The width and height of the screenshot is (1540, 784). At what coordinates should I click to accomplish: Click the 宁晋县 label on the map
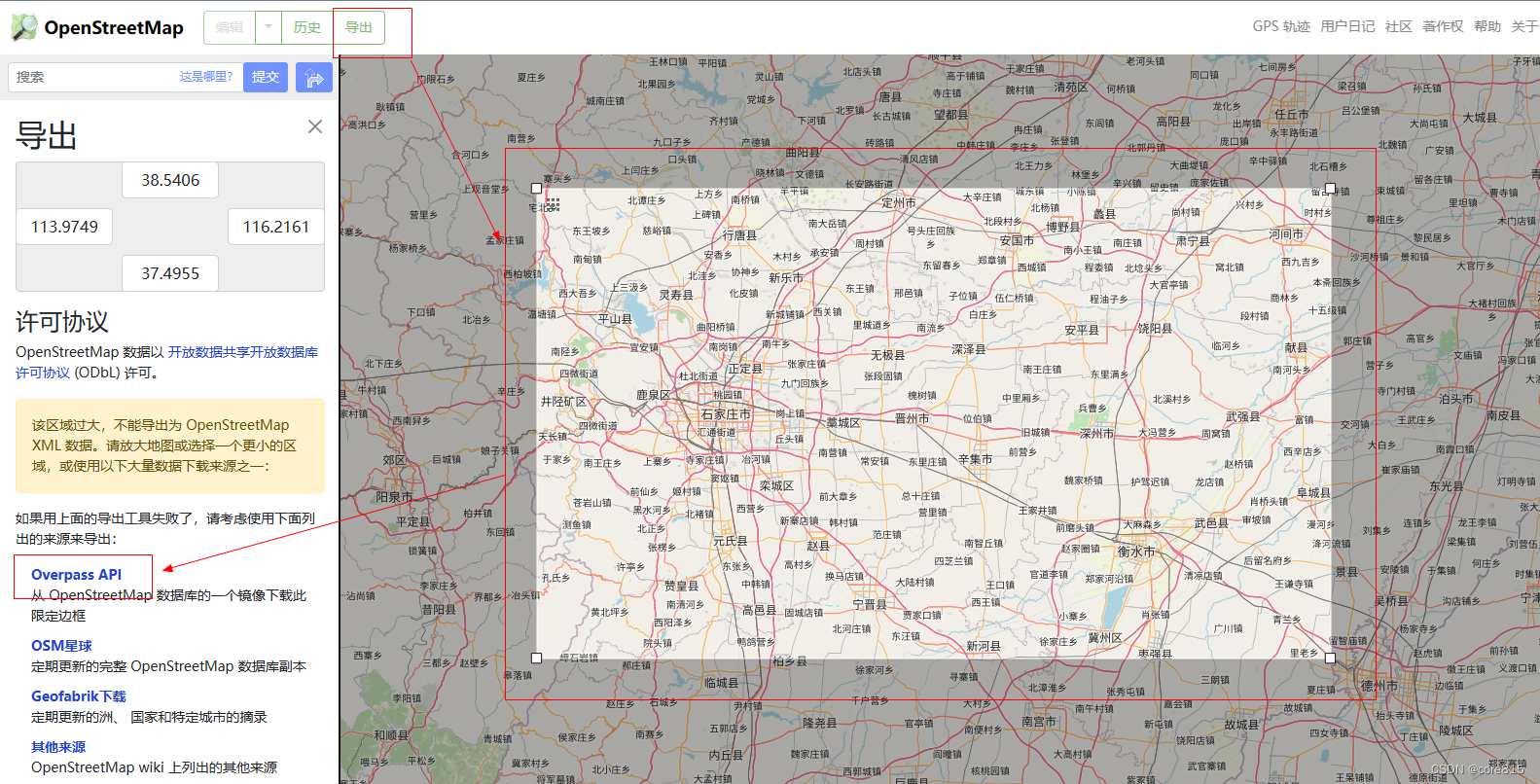(870, 604)
